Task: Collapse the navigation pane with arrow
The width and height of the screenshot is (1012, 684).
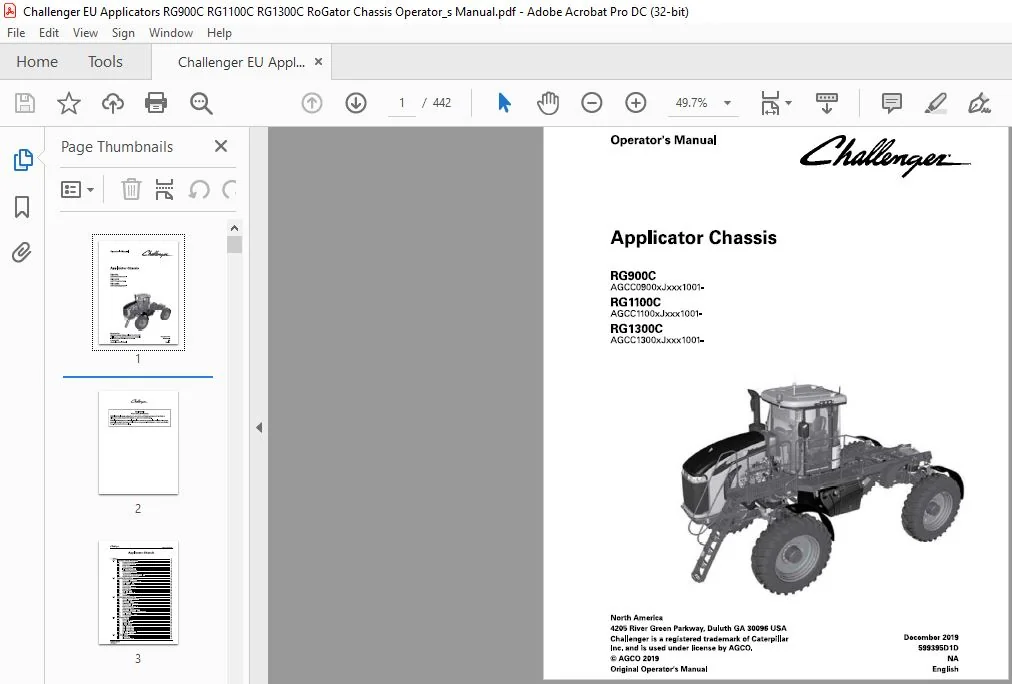Action: (x=259, y=427)
